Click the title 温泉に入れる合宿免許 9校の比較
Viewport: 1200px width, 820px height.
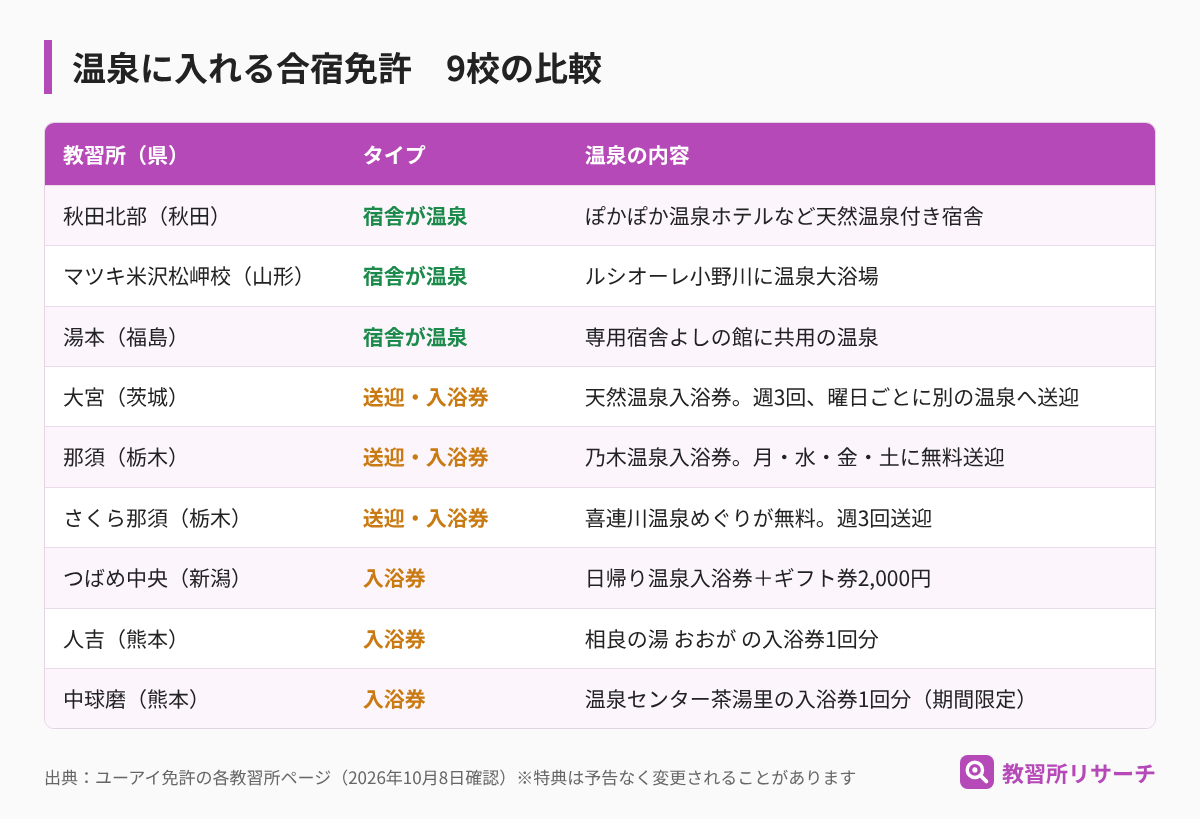click(x=337, y=68)
